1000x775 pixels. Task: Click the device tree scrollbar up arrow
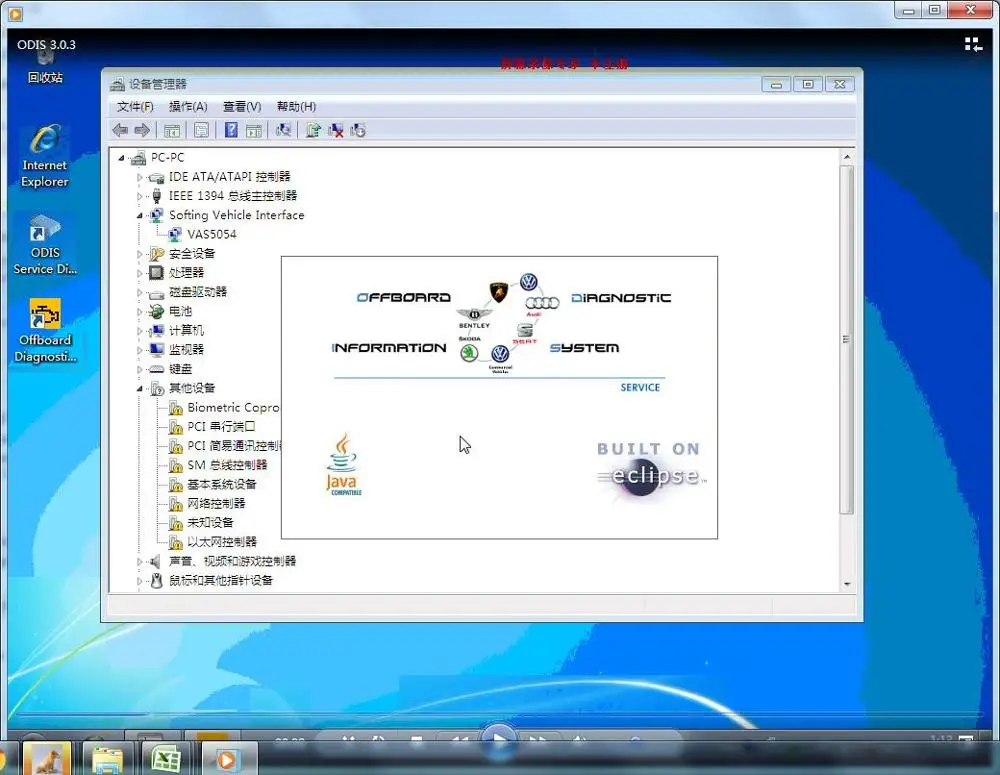pyautogui.click(x=847, y=157)
